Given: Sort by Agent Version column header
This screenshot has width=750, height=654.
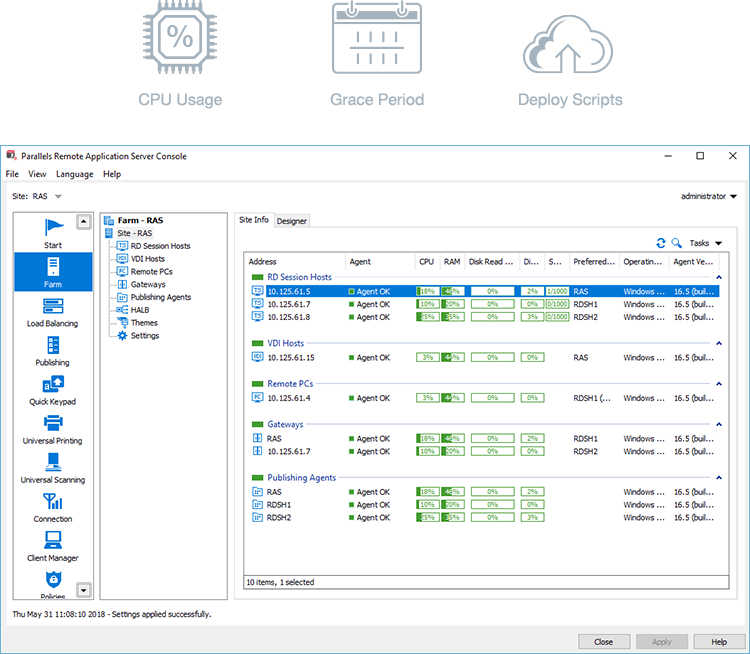Looking at the screenshot, I should pyautogui.click(x=694, y=262).
